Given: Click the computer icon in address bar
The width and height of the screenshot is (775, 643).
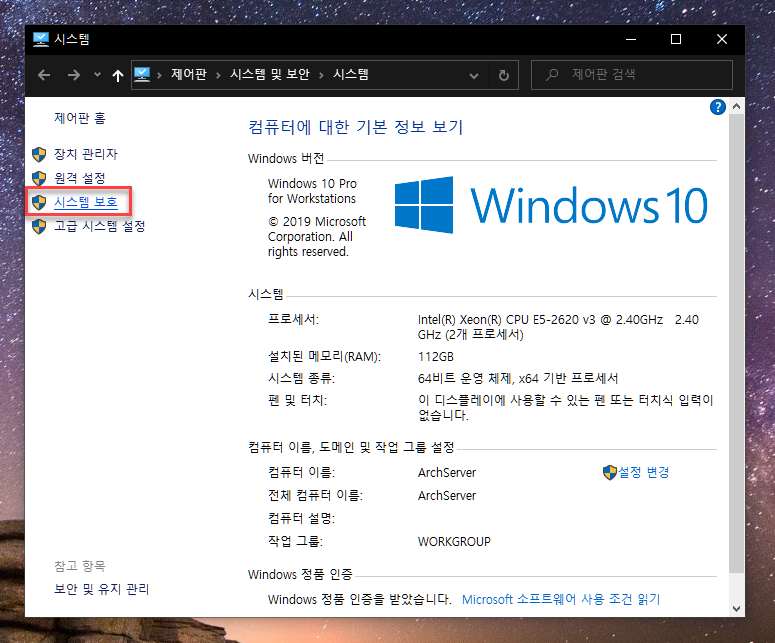Looking at the screenshot, I should point(142,75).
